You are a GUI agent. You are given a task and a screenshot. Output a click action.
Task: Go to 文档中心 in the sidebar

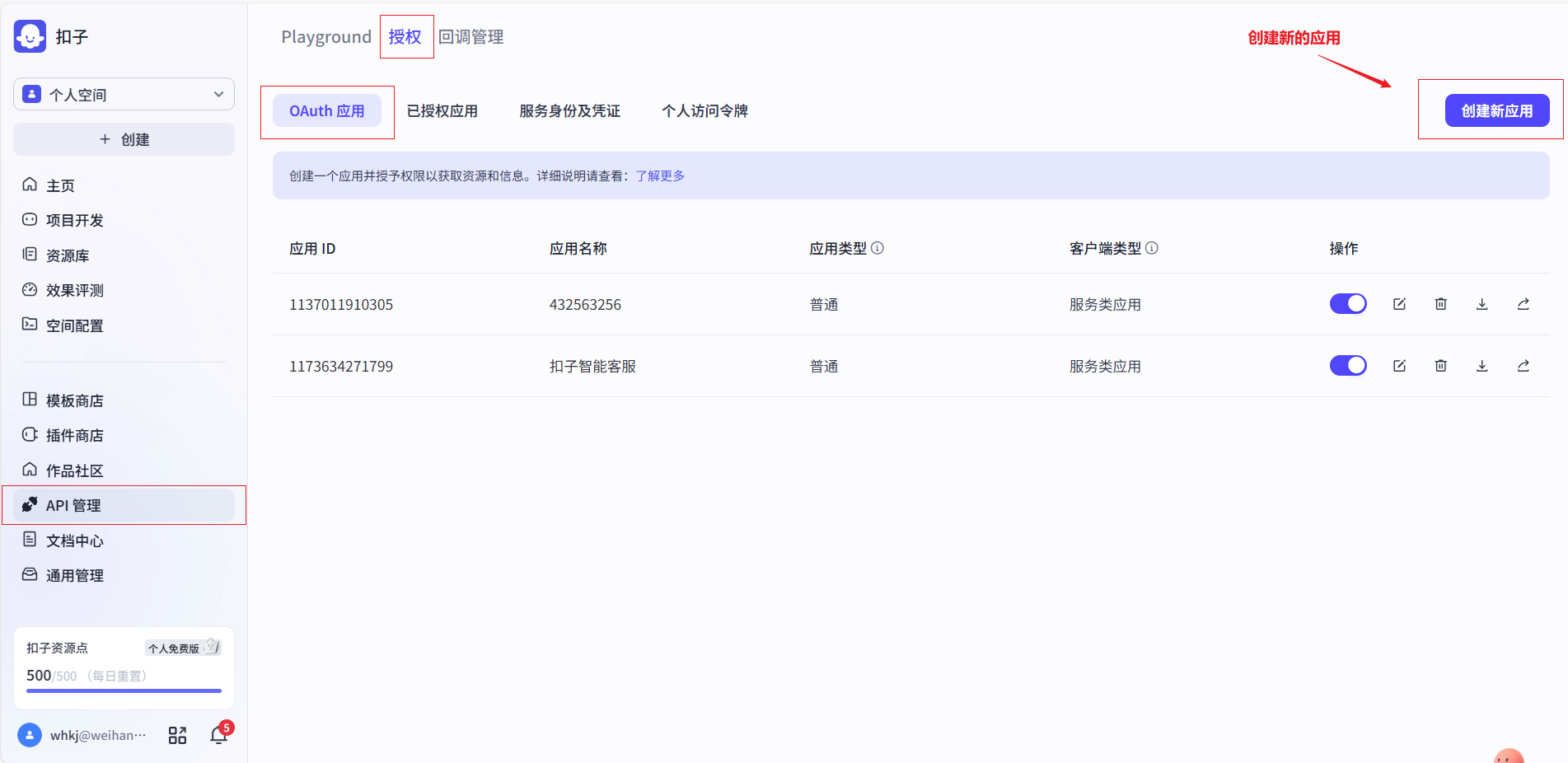tap(74, 541)
